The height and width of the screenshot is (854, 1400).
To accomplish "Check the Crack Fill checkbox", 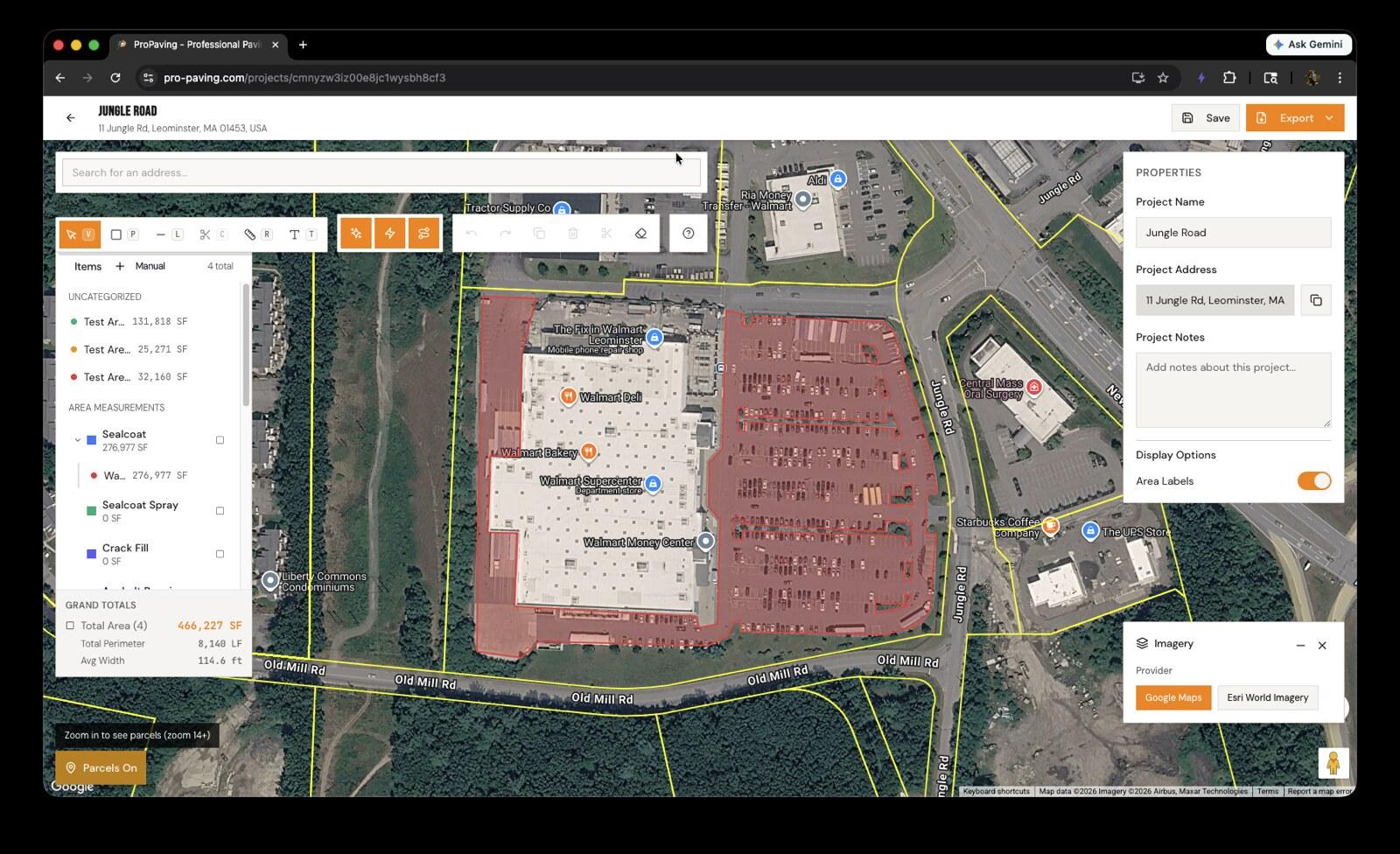I will (x=220, y=554).
